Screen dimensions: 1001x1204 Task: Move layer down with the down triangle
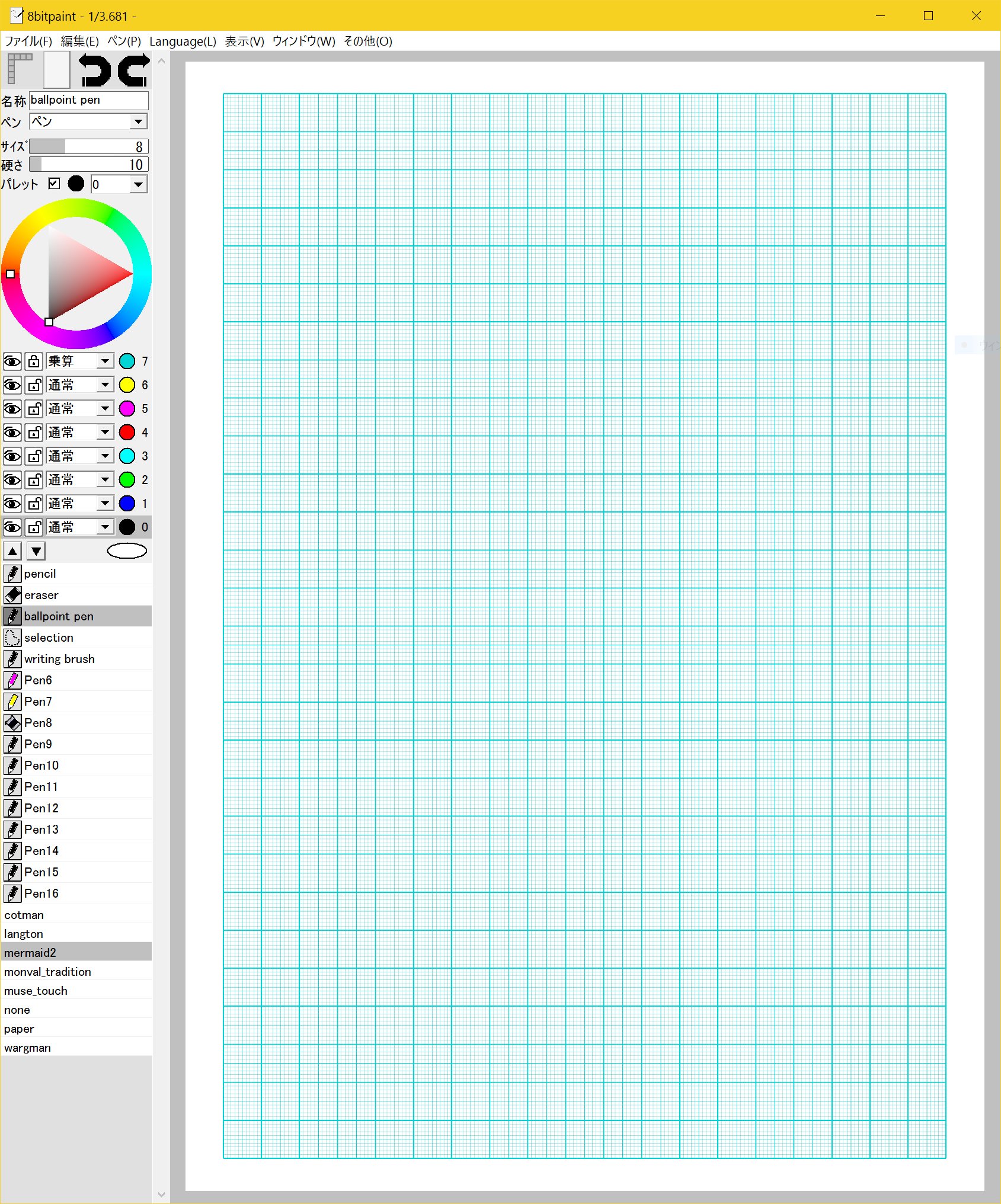(x=36, y=551)
